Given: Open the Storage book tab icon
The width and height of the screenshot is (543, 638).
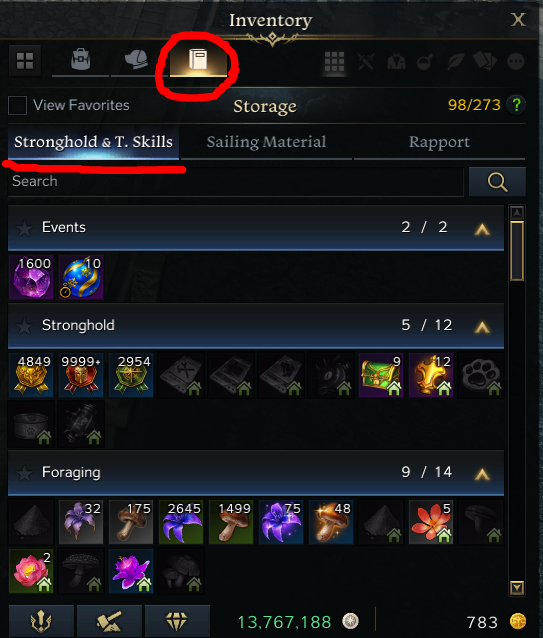Looking at the screenshot, I should tap(198, 61).
